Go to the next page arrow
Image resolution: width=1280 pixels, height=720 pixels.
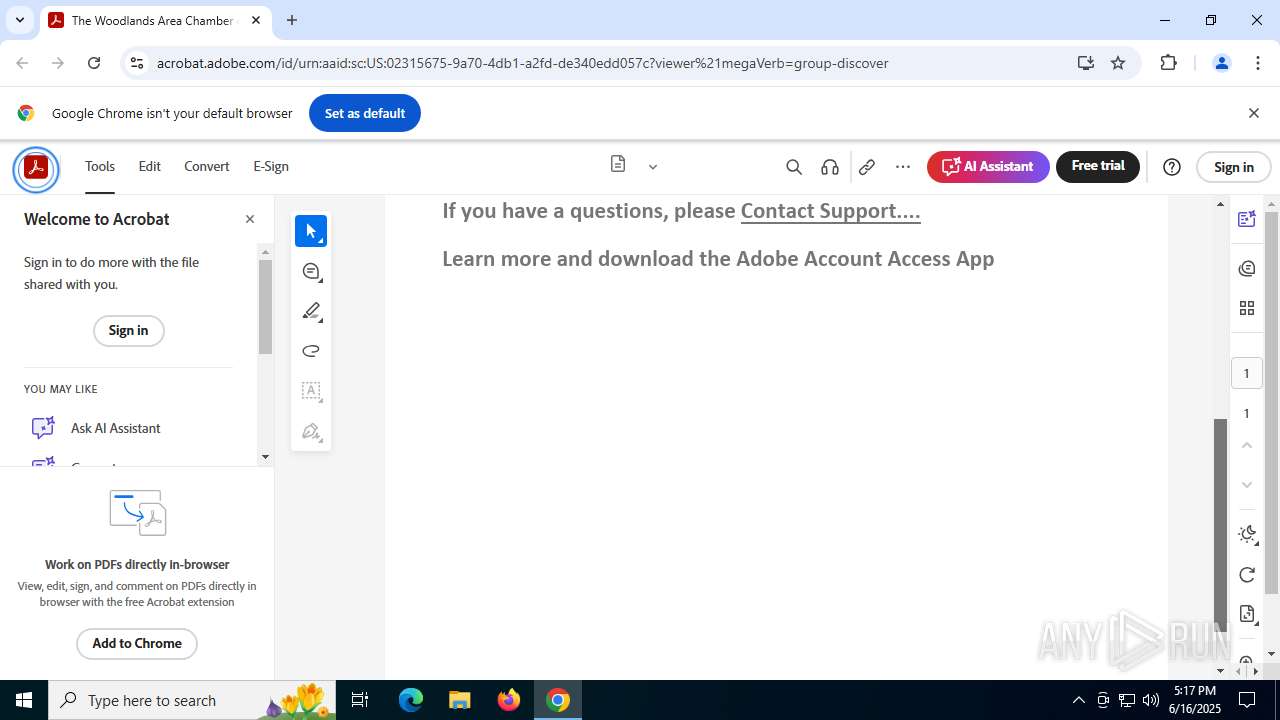coord(1247,485)
